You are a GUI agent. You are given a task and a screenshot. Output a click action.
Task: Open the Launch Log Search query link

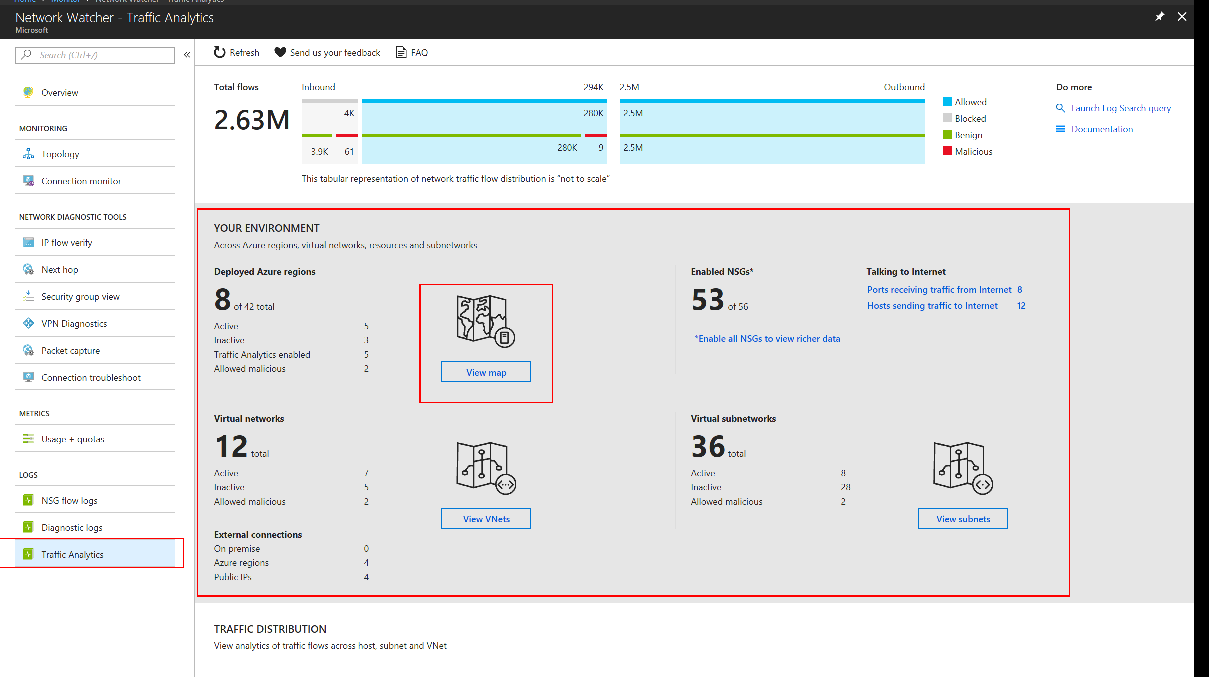[1120, 109]
